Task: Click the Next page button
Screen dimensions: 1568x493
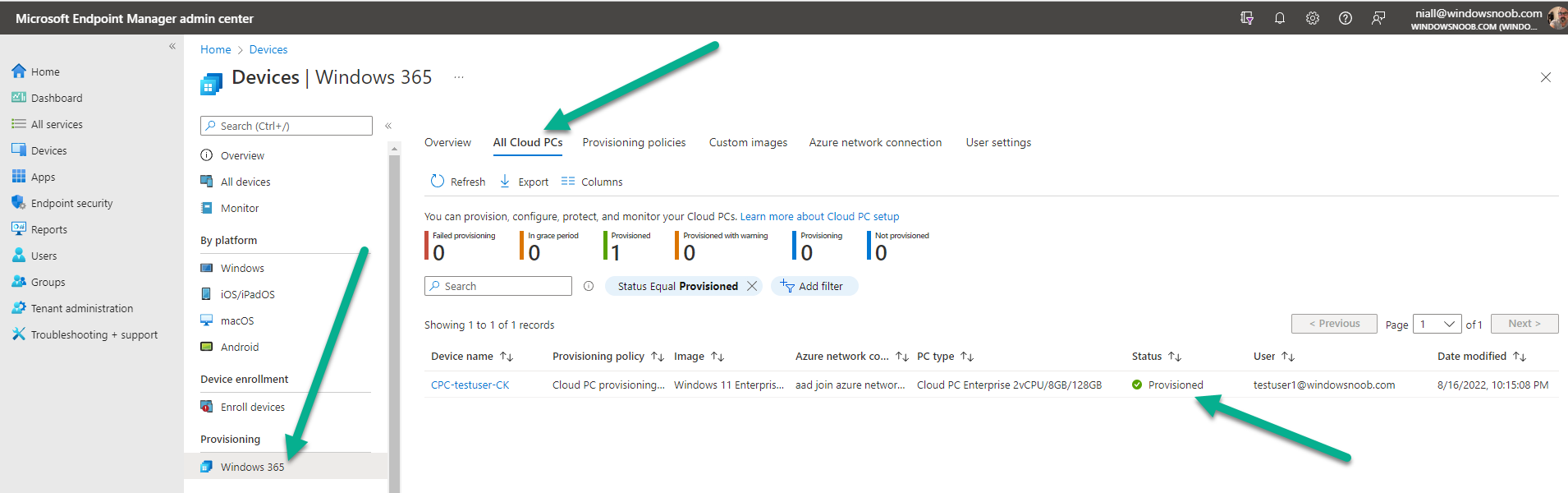Action: point(1524,324)
